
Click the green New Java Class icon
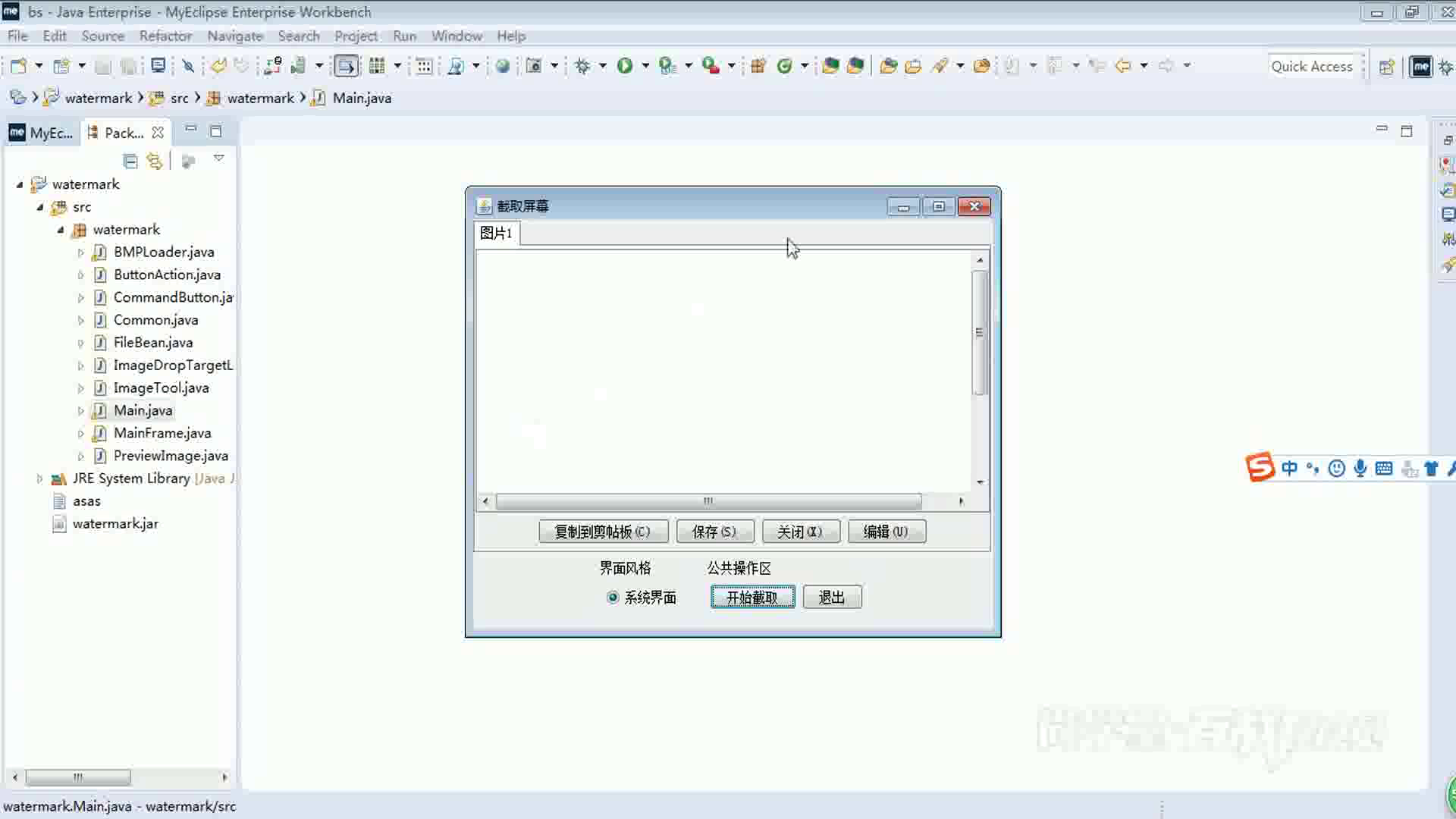point(785,66)
